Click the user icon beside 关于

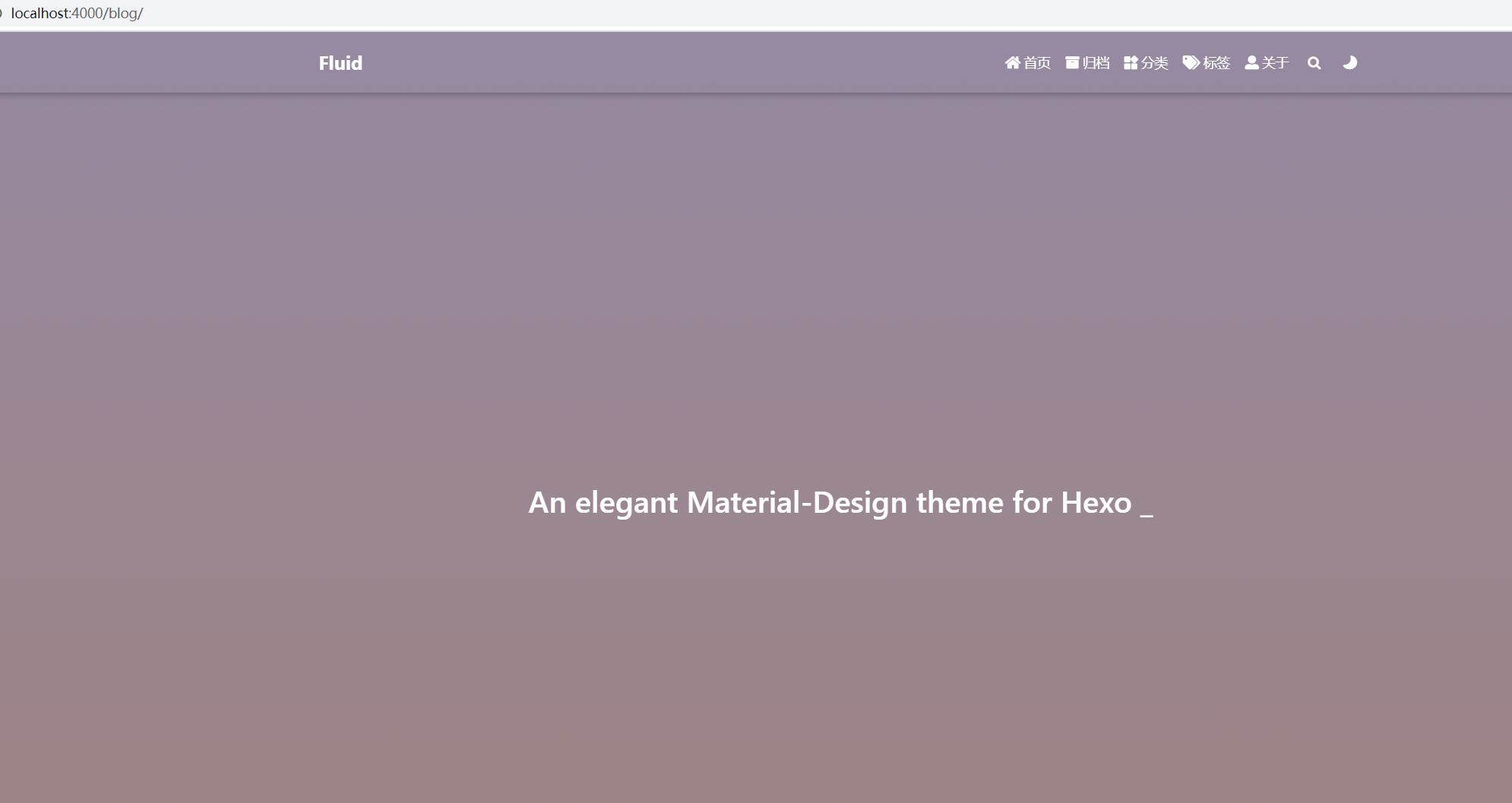[1251, 63]
